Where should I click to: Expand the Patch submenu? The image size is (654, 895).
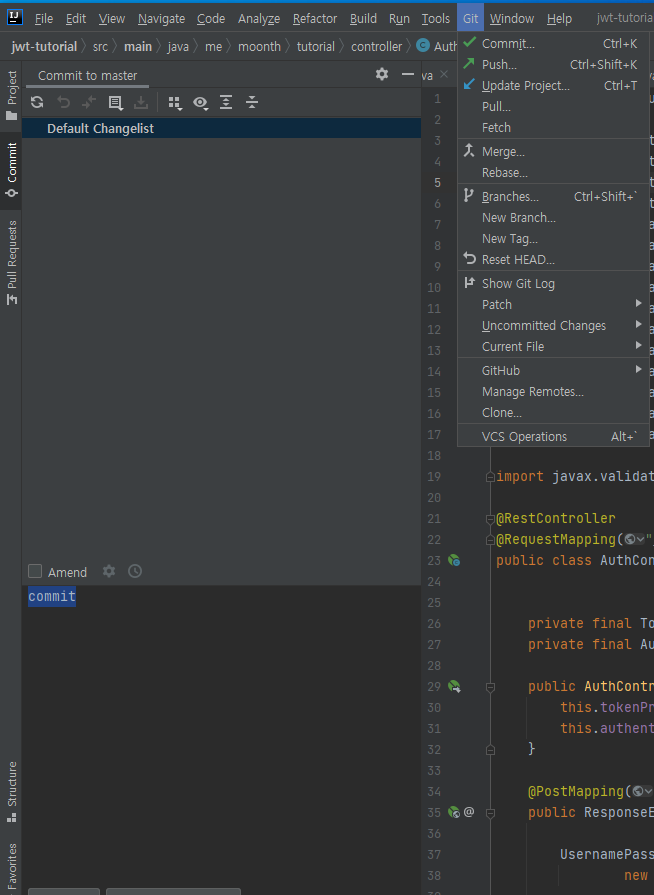coord(554,304)
